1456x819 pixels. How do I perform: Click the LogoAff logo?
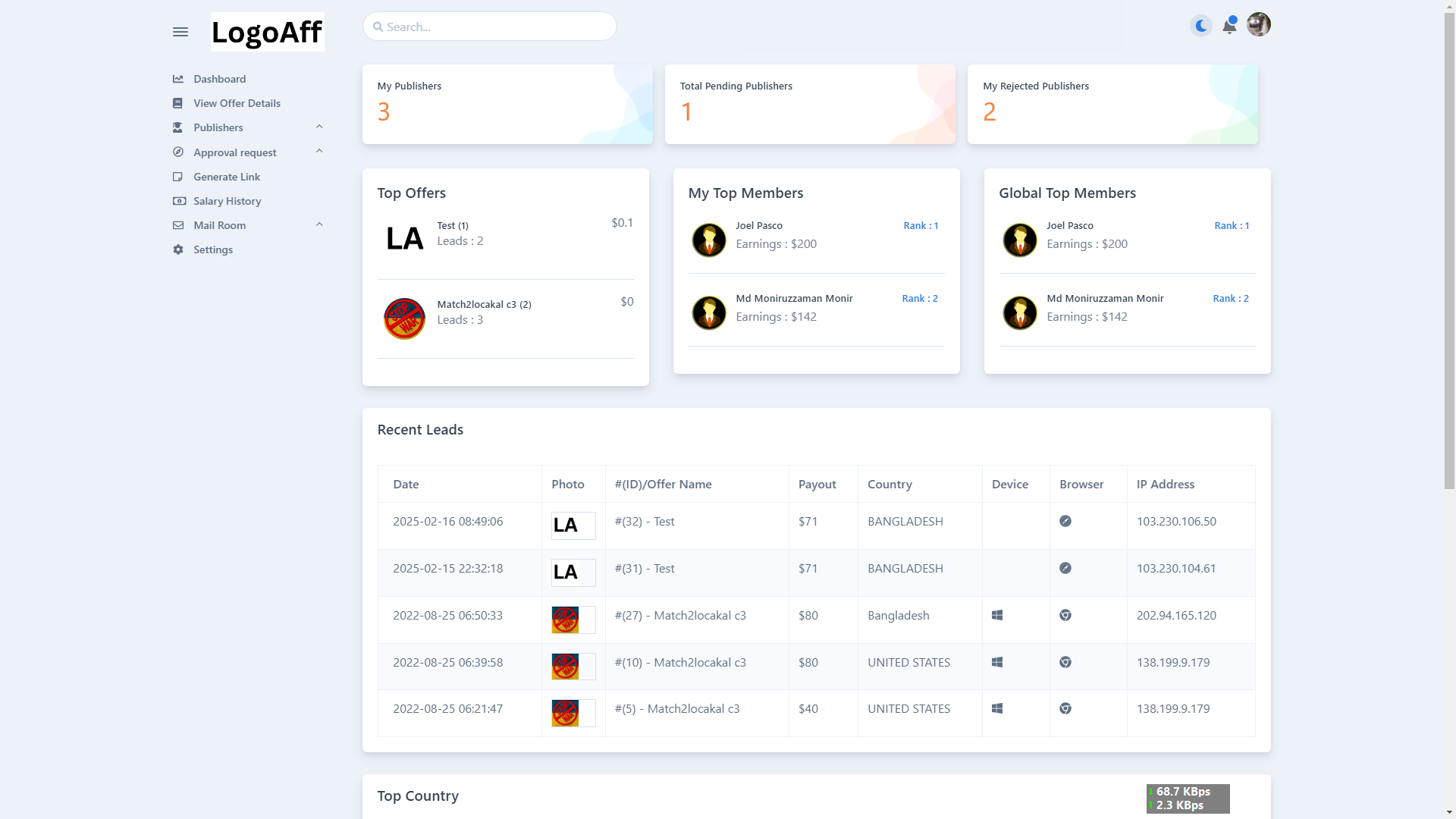pyautogui.click(x=267, y=32)
